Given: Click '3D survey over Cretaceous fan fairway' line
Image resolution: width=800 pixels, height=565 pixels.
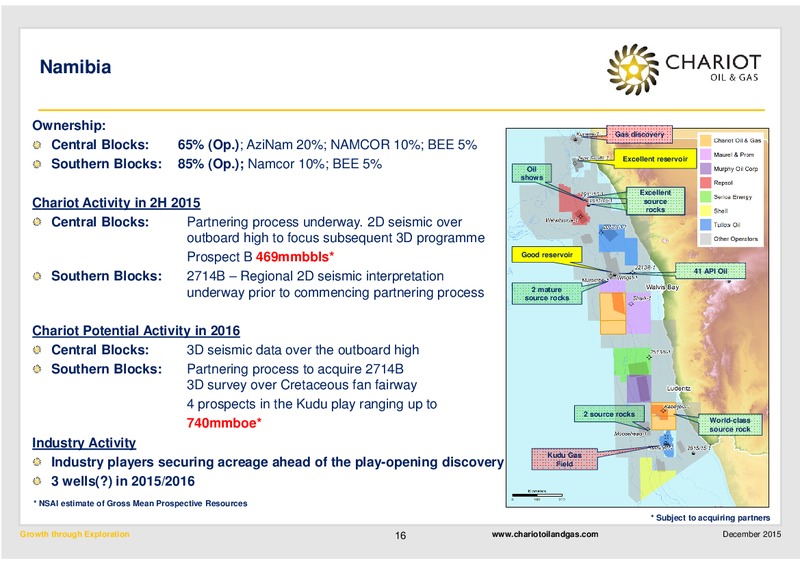Looking at the screenshot, I should (x=302, y=385).
